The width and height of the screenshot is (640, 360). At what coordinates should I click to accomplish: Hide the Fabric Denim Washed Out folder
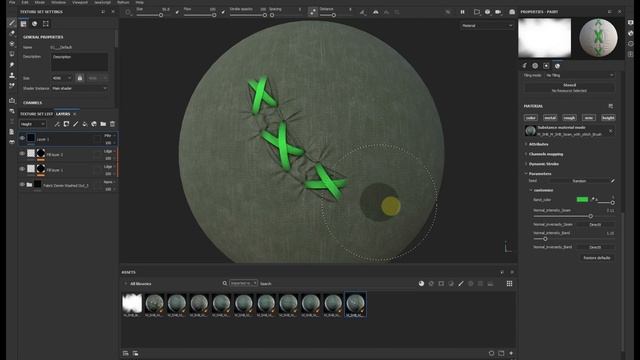pos(22,184)
